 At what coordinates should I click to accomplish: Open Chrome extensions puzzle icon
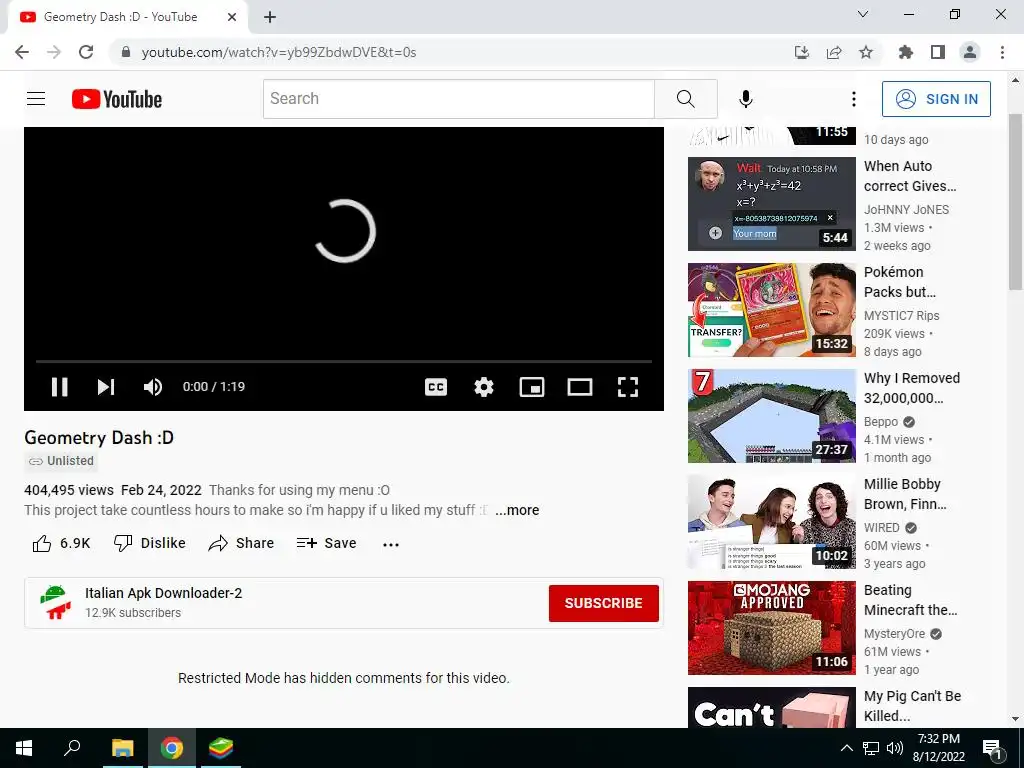tap(906, 52)
